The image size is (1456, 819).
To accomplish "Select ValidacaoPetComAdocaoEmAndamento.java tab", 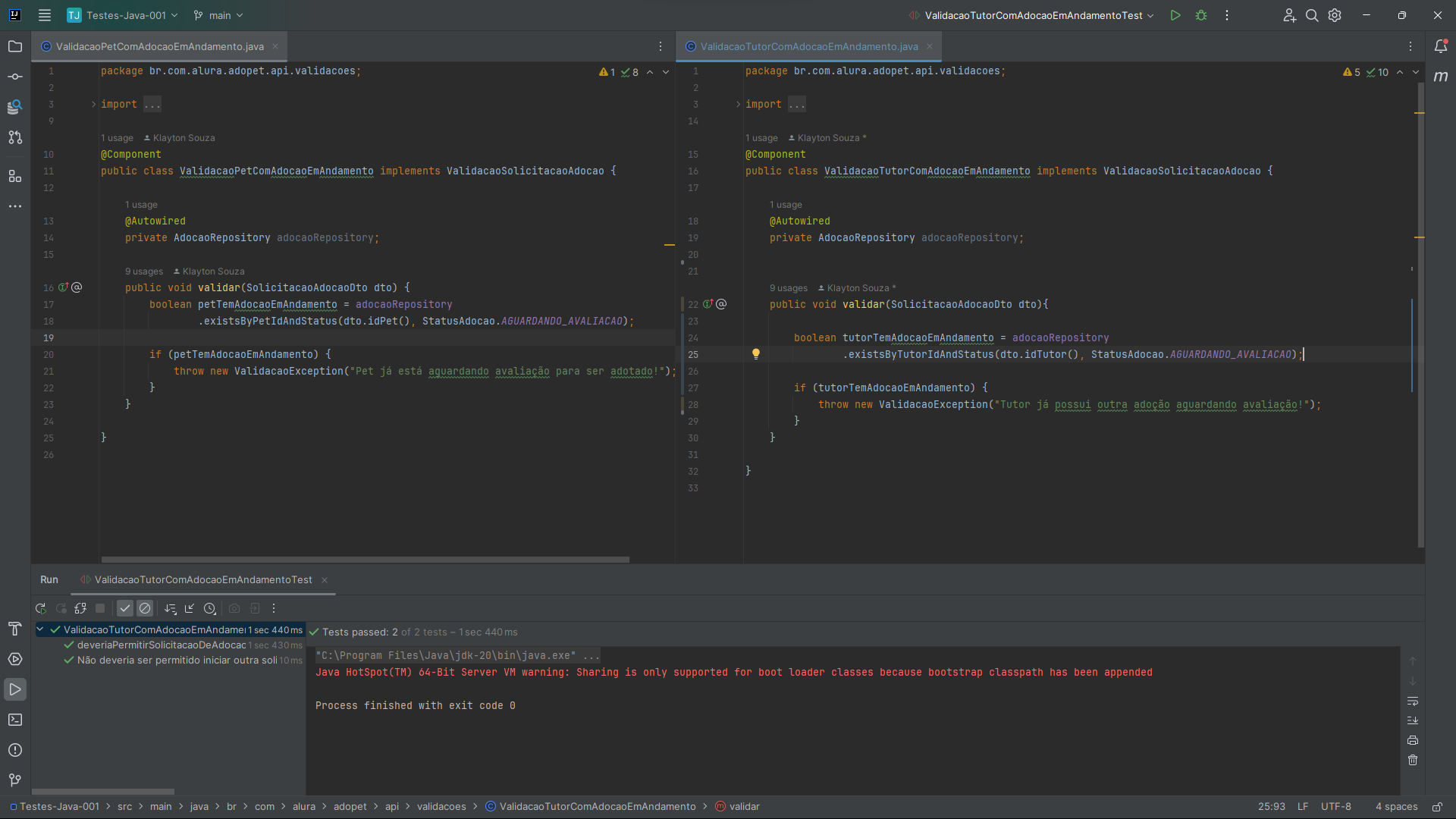I will pyautogui.click(x=159, y=46).
